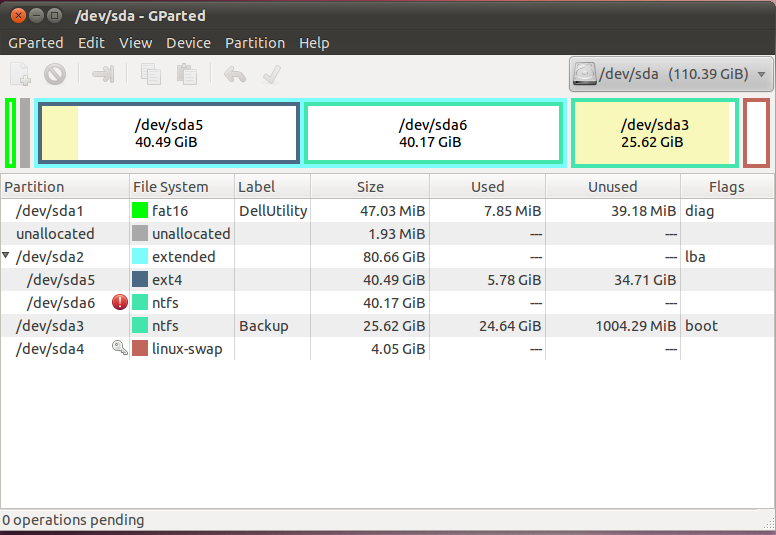Screen dimensions: 776x535
Task: Click the Resize/Move toolbar icon
Action: click(103, 74)
